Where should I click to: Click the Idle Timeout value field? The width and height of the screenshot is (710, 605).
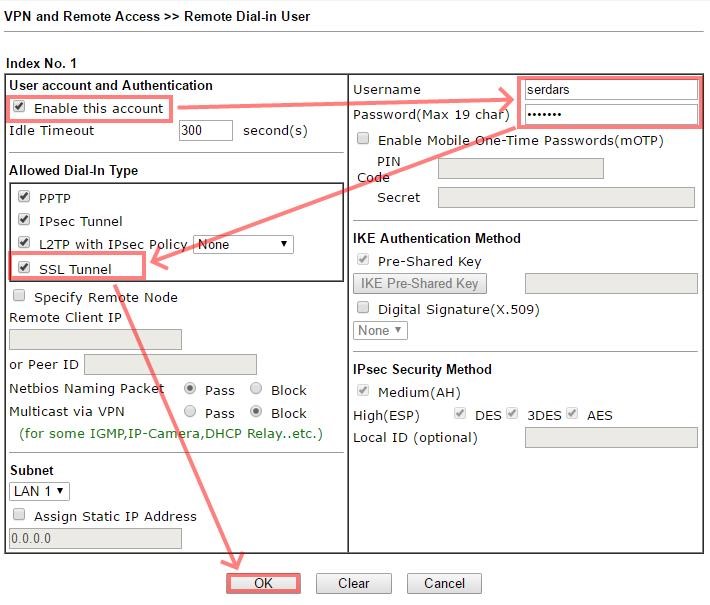tap(205, 131)
